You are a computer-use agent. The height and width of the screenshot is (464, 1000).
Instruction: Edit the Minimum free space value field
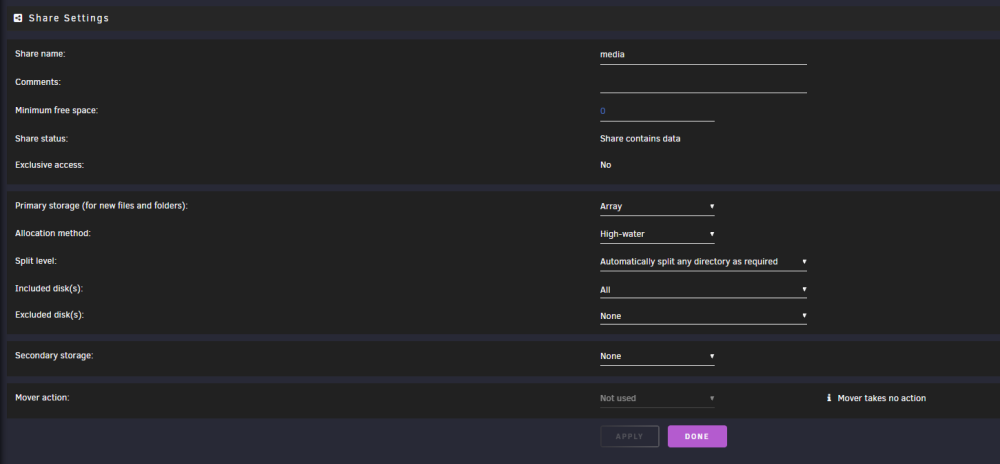pyautogui.click(x=657, y=112)
